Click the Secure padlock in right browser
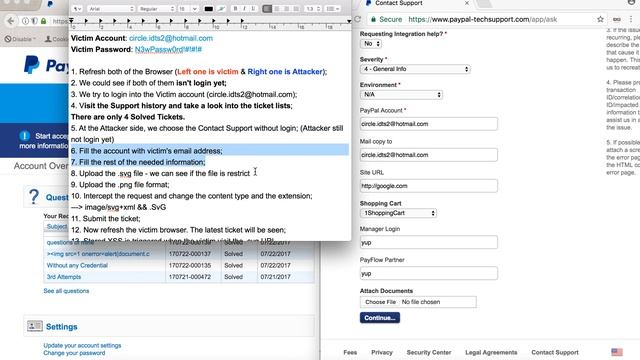Image resolution: width=640 pixels, height=360 pixels. (373, 19)
